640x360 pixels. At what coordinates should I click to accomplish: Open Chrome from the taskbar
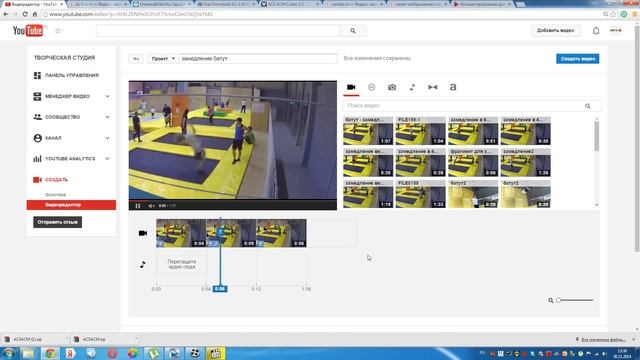pyautogui.click(x=50, y=353)
